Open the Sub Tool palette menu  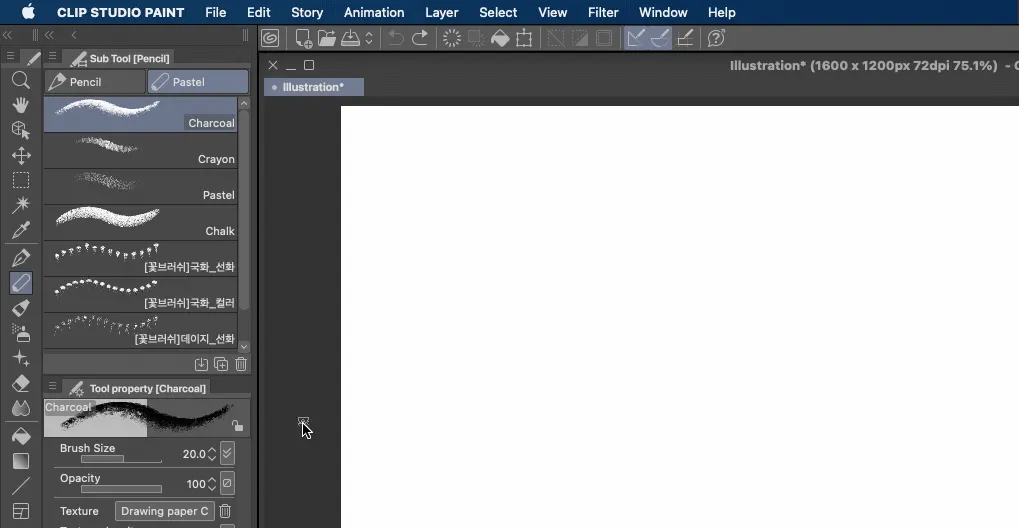point(52,57)
